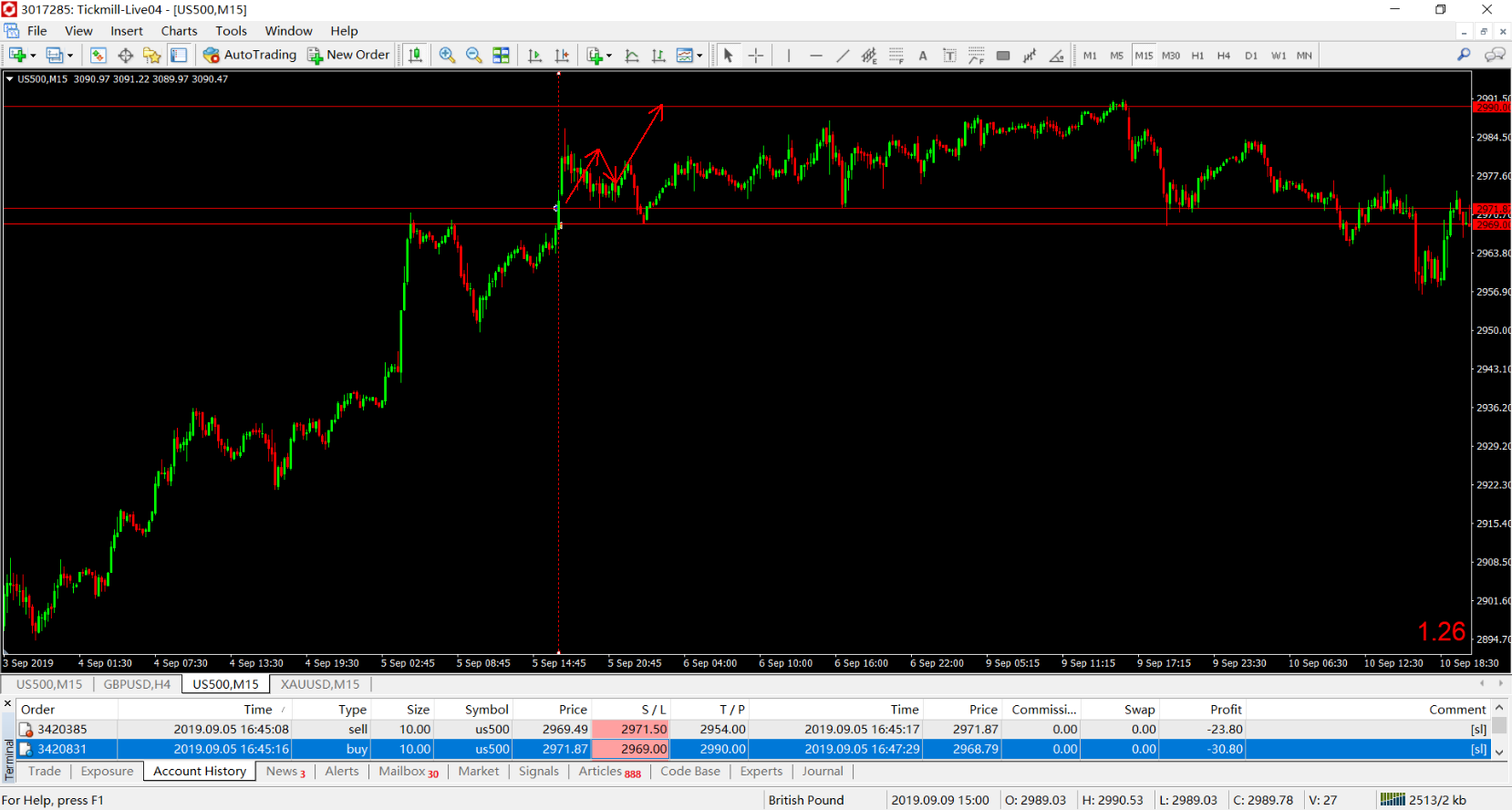Open the Journal terminal tab

click(823, 771)
